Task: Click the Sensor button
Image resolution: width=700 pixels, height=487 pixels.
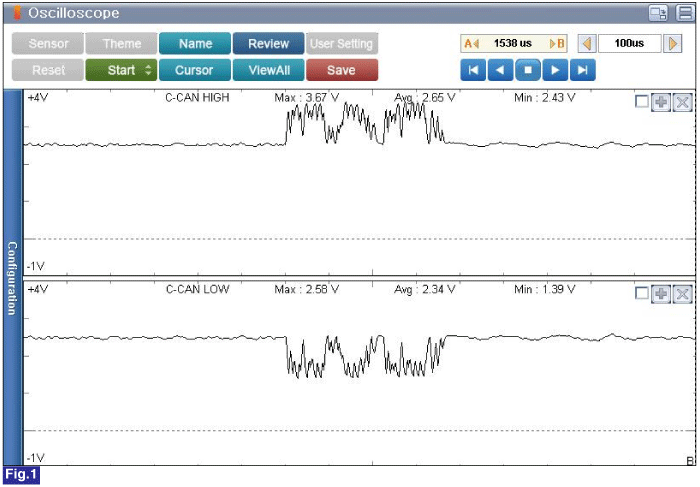Action: [48, 43]
